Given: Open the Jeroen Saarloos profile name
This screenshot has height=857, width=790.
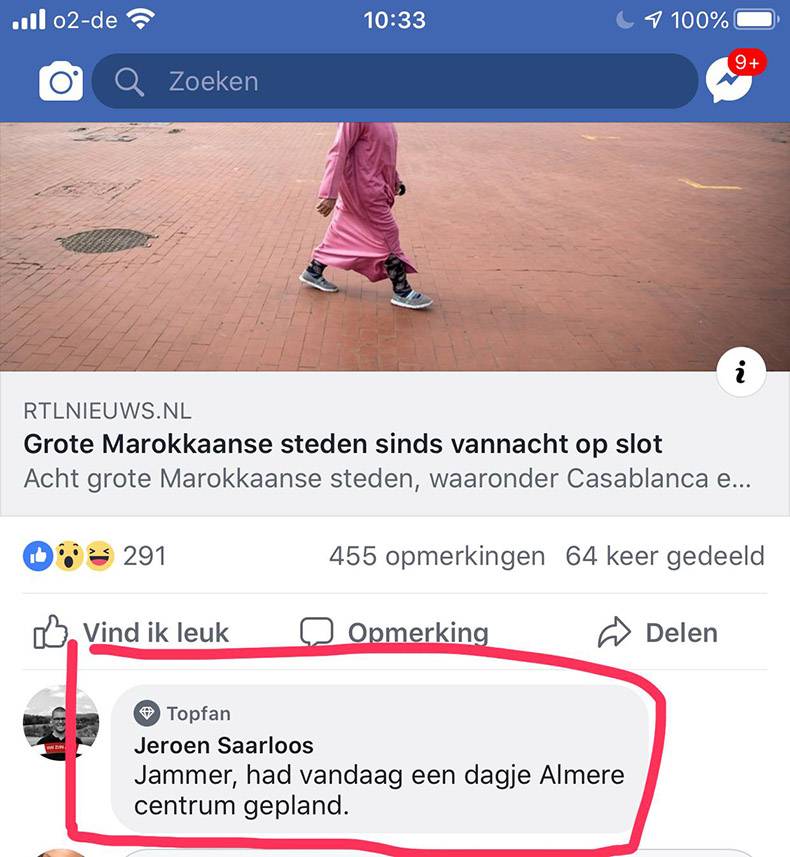Looking at the screenshot, I should pyautogui.click(x=224, y=746).
